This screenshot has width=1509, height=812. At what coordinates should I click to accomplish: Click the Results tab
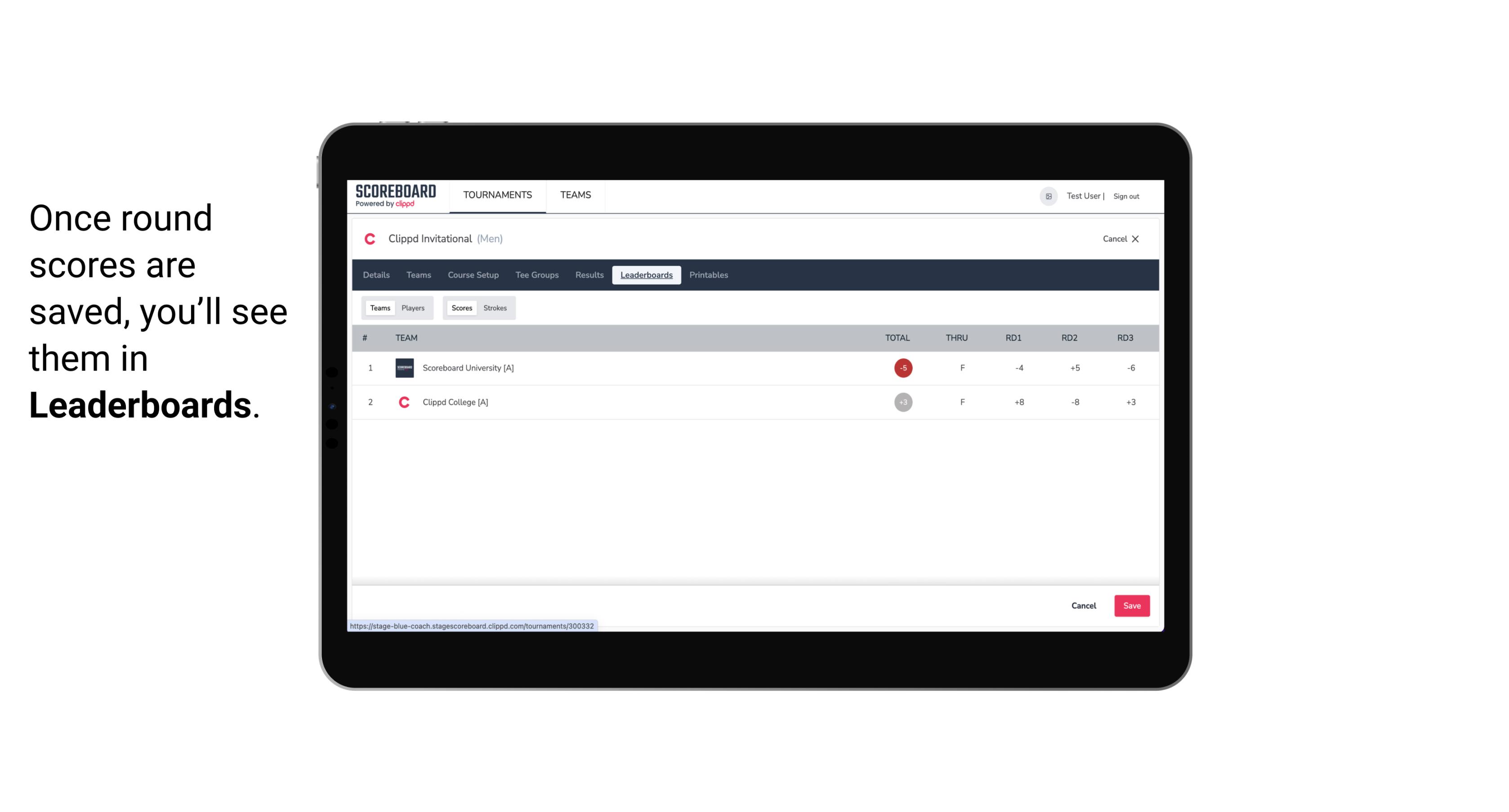[588, 275]
